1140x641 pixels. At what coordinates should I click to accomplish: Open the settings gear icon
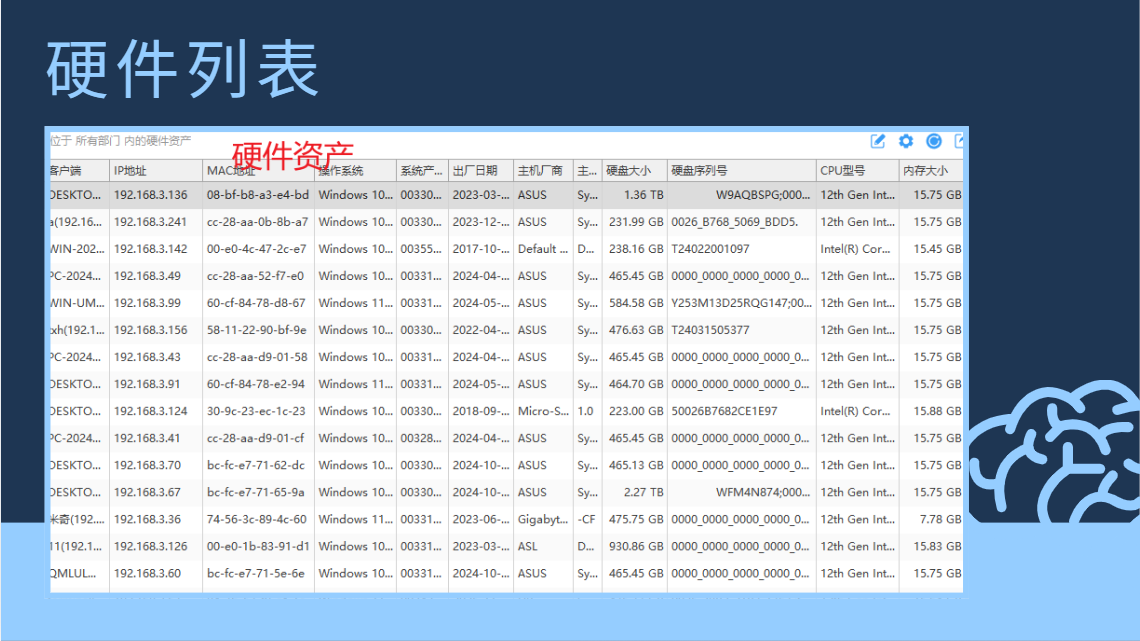coord(906,141)
